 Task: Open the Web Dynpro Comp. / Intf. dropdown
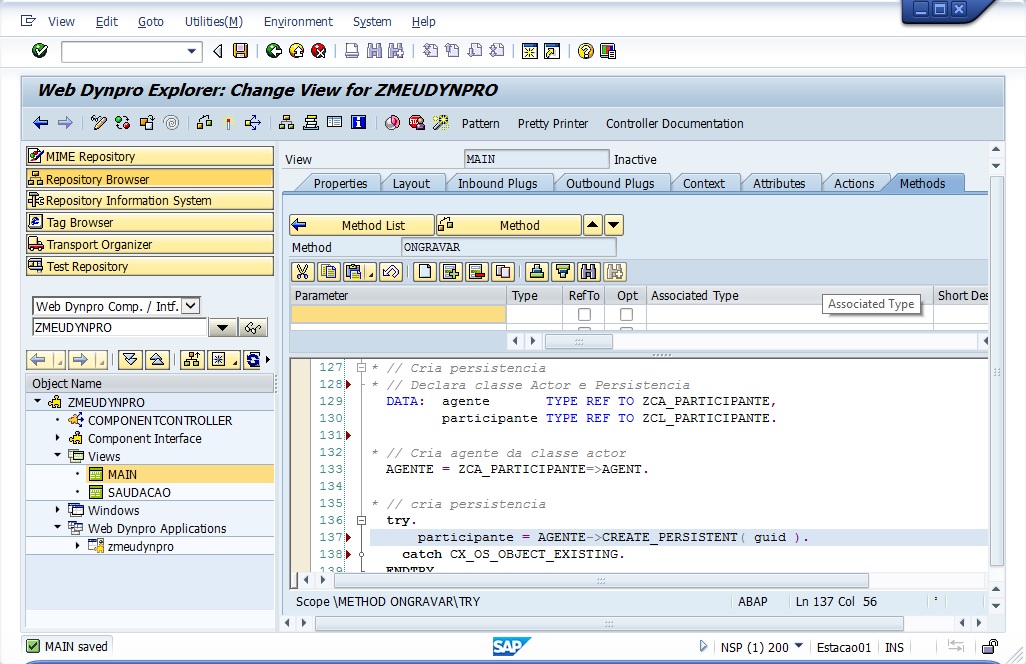pos(191,306)
